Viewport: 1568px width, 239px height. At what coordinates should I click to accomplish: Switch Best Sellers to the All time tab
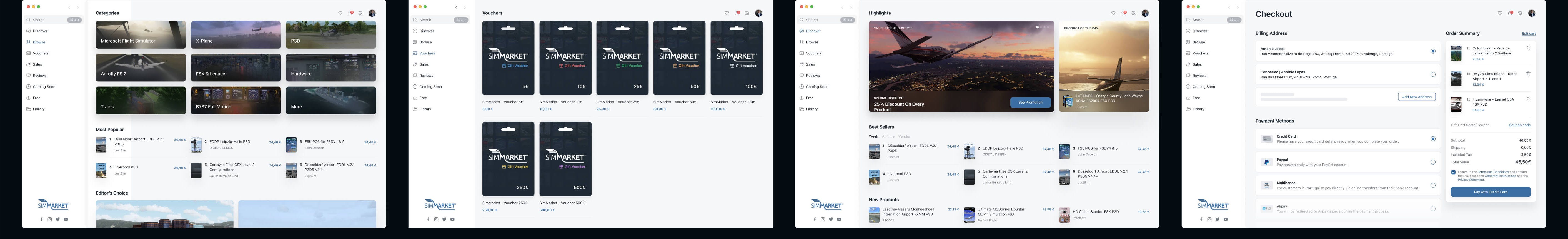point(889,136)
